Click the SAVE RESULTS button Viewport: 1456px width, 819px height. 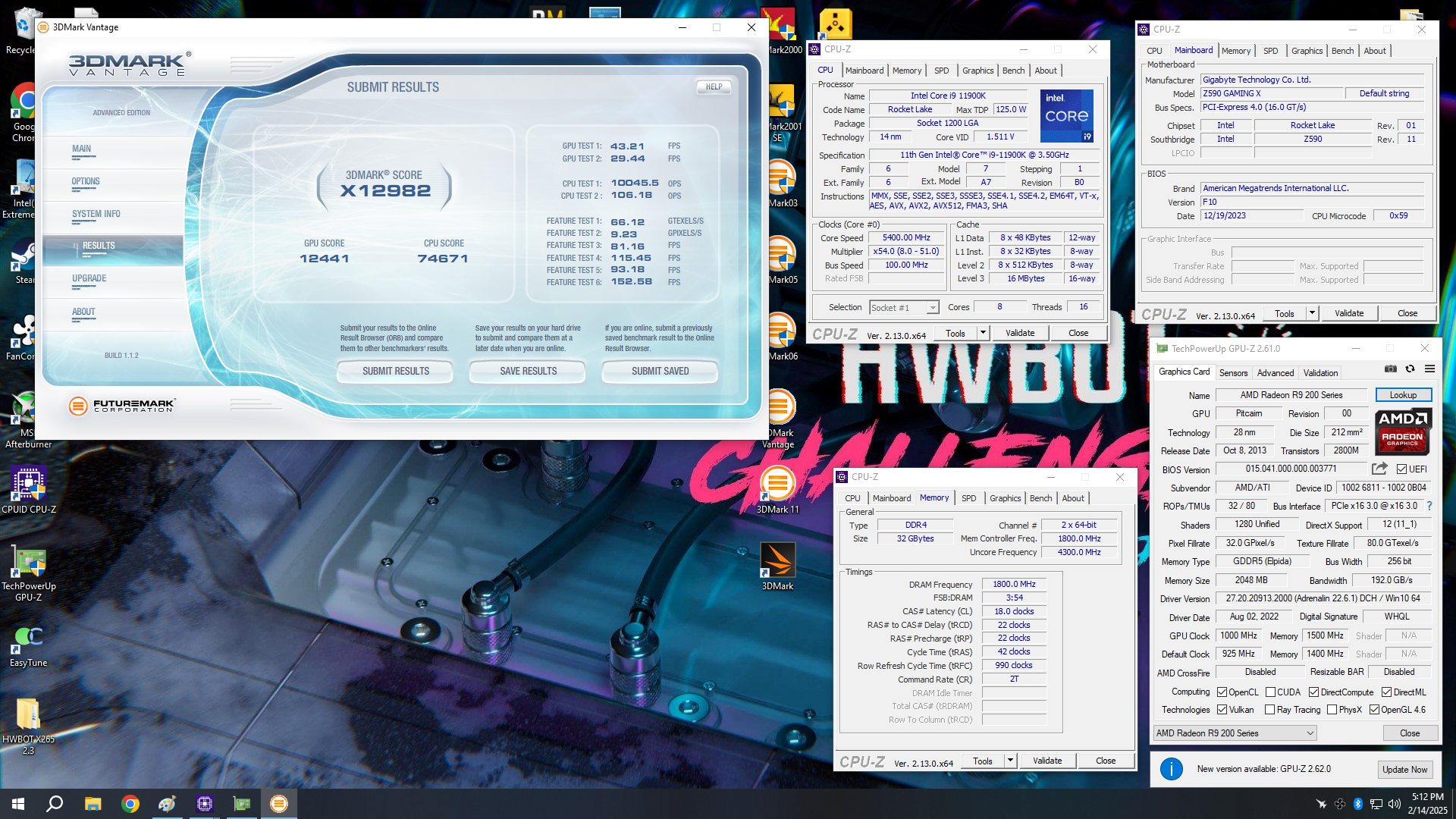(x=528, y=371)
